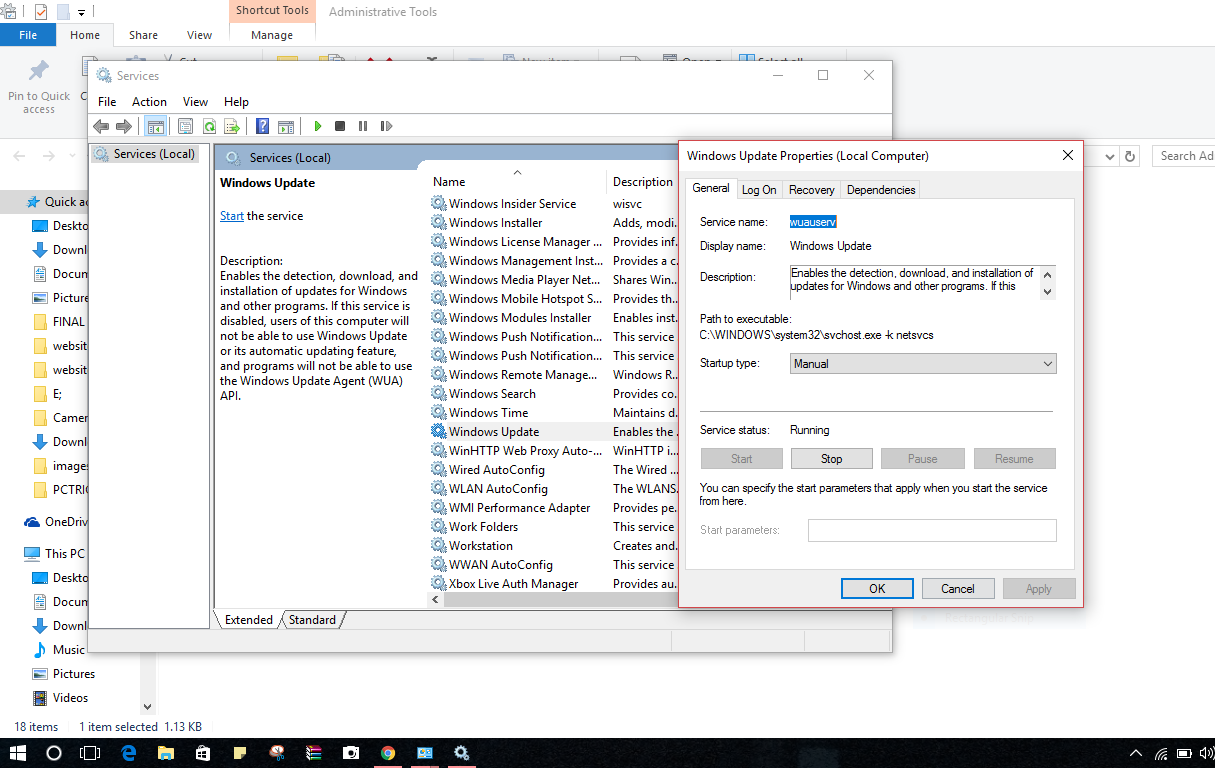This screenshot has height=768, width=1215.
Task: Open the Properties icon in Services toolbar
Action: pyautogui.click(x=185, y=126)
